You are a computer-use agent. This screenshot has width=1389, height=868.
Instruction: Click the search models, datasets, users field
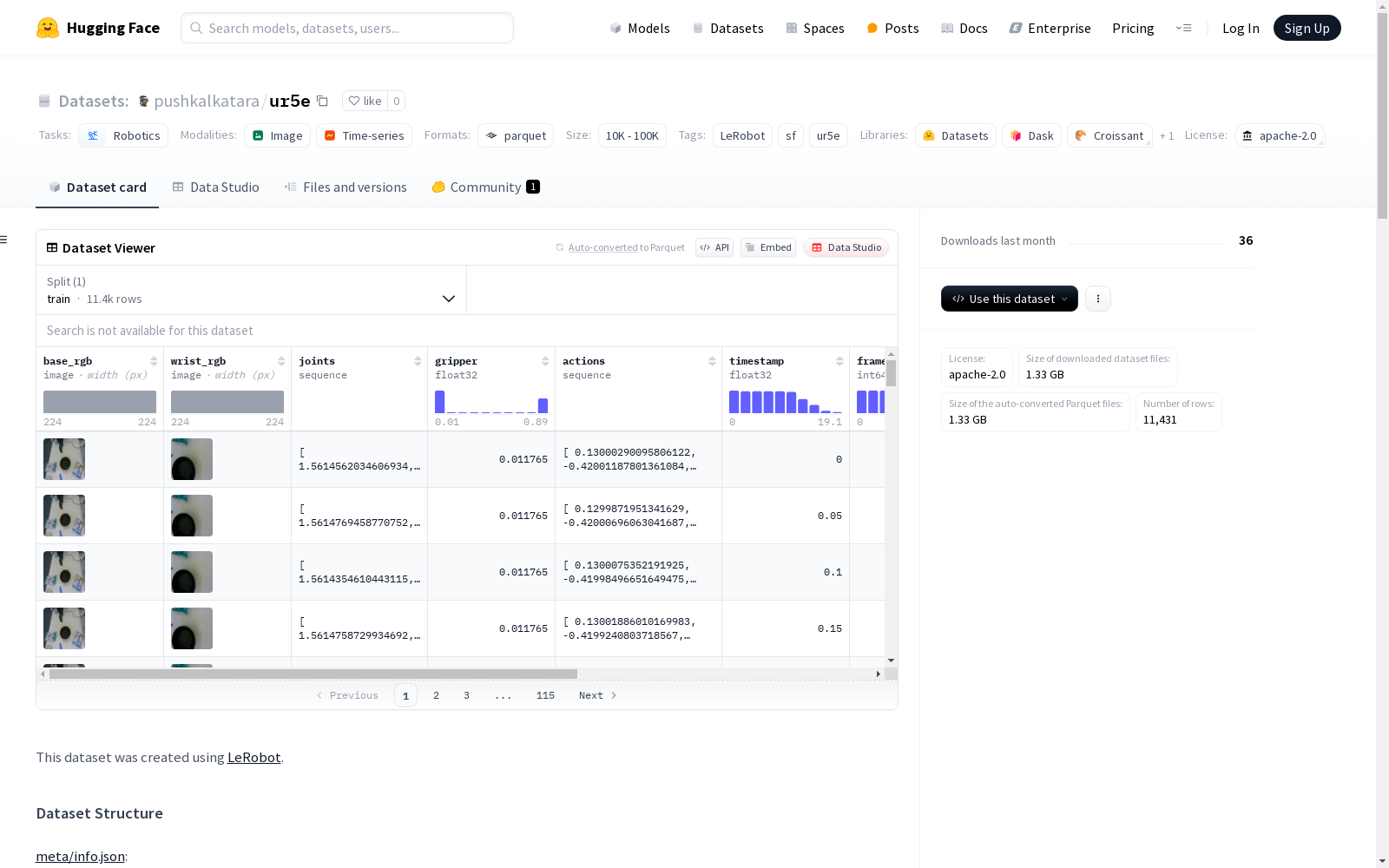[347, 28]
